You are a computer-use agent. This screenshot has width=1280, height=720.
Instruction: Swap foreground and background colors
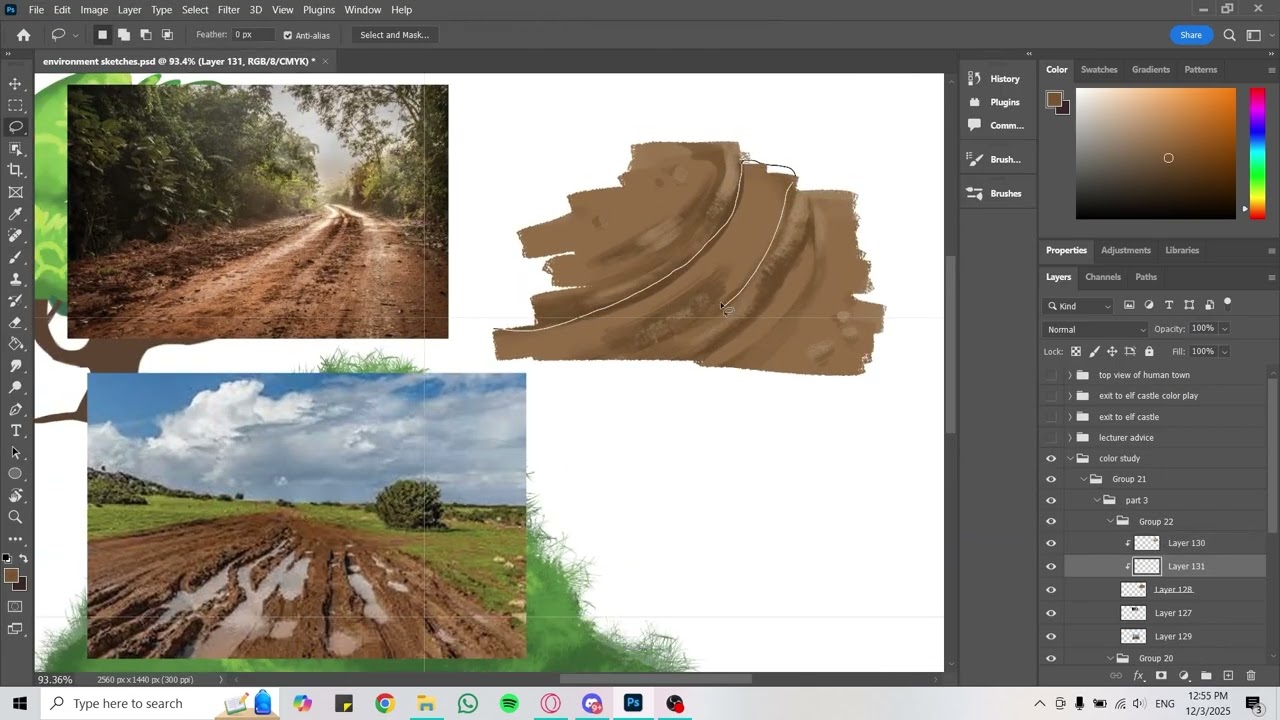23,558
